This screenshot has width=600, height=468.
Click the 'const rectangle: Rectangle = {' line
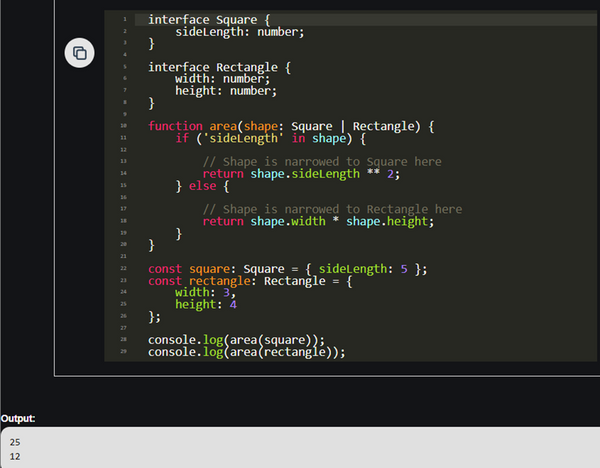coord(250,281)
